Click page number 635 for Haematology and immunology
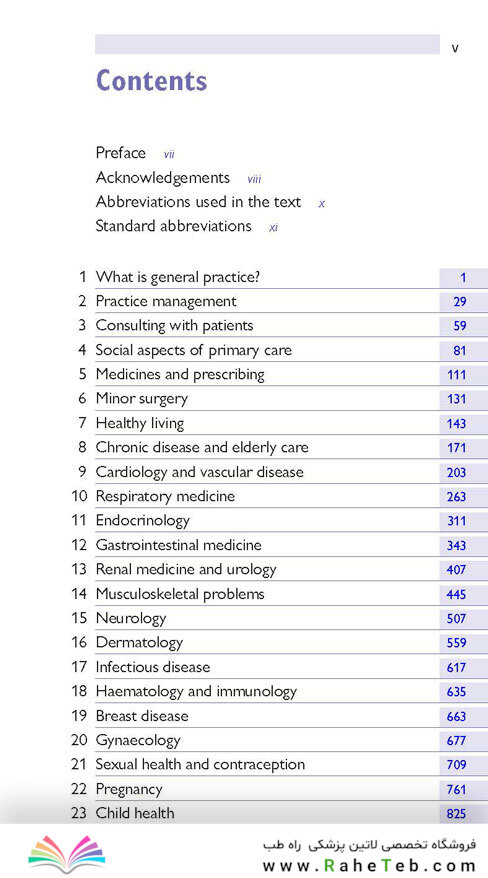 tap(457, 692)
